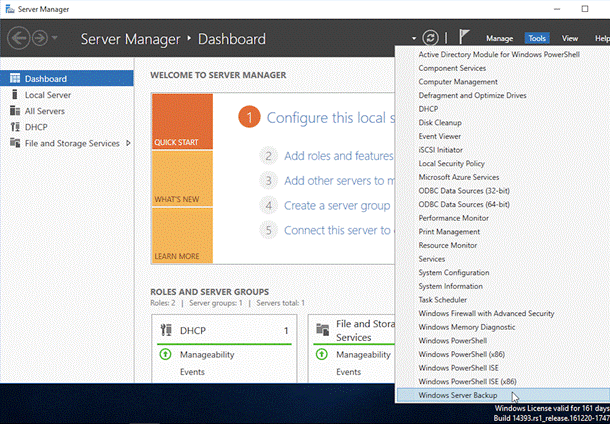Open the Manage menu
Image resolution: width=610 pixels, height=424 pixels.
[499, 38]
